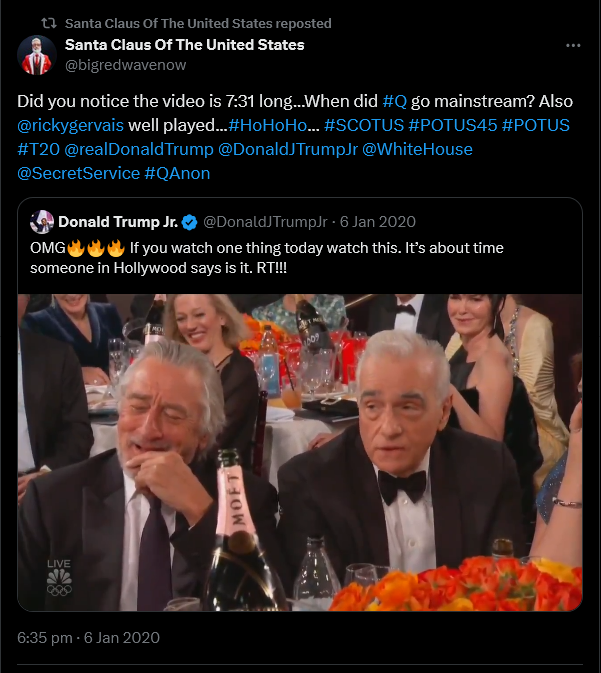The height and width of the screenshot is (673, 601).
Task: Open the #Q hashtag link
Action: pos(393,101)
